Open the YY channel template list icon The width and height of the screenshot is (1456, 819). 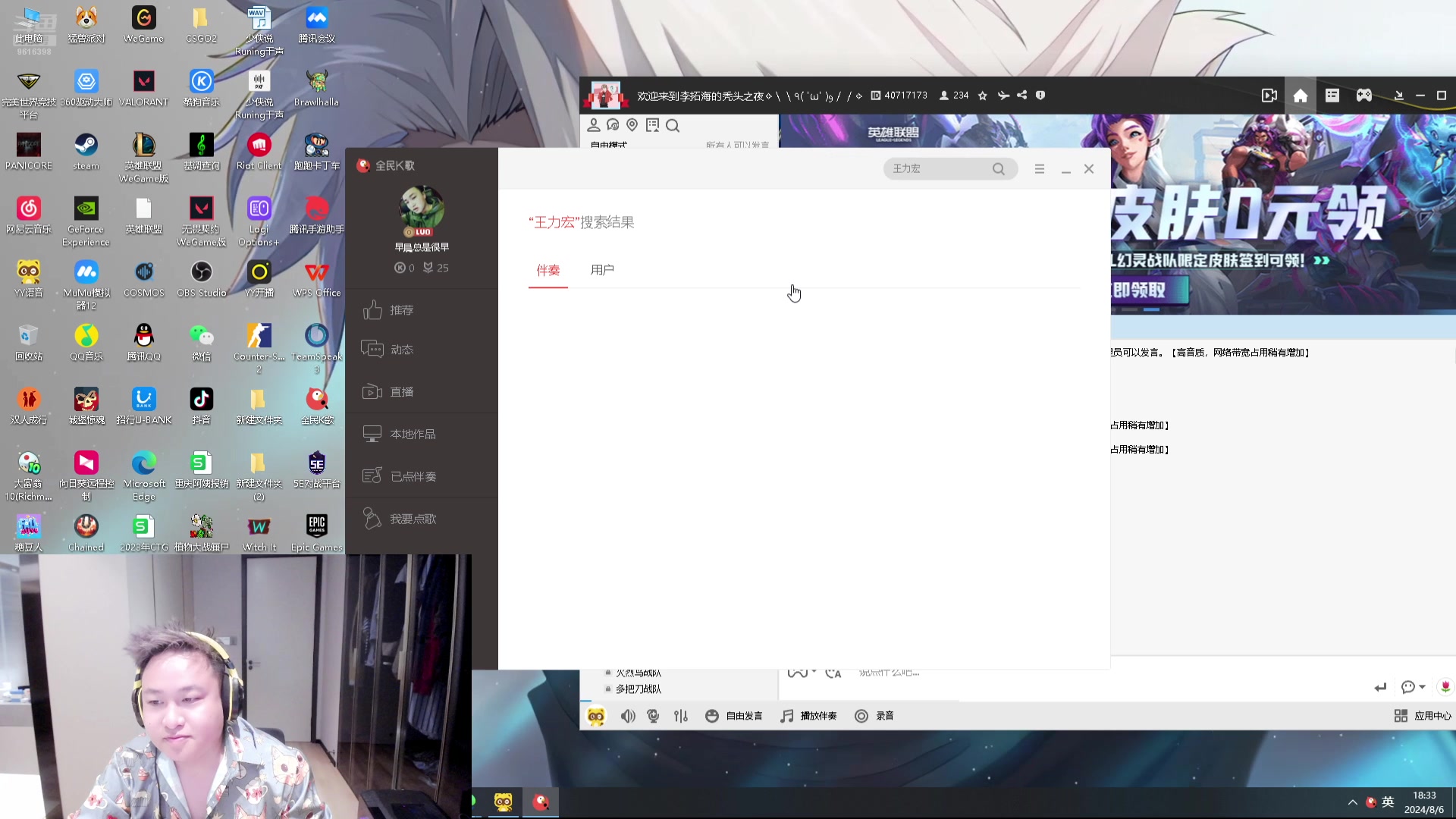click(x=1332, y=96)
